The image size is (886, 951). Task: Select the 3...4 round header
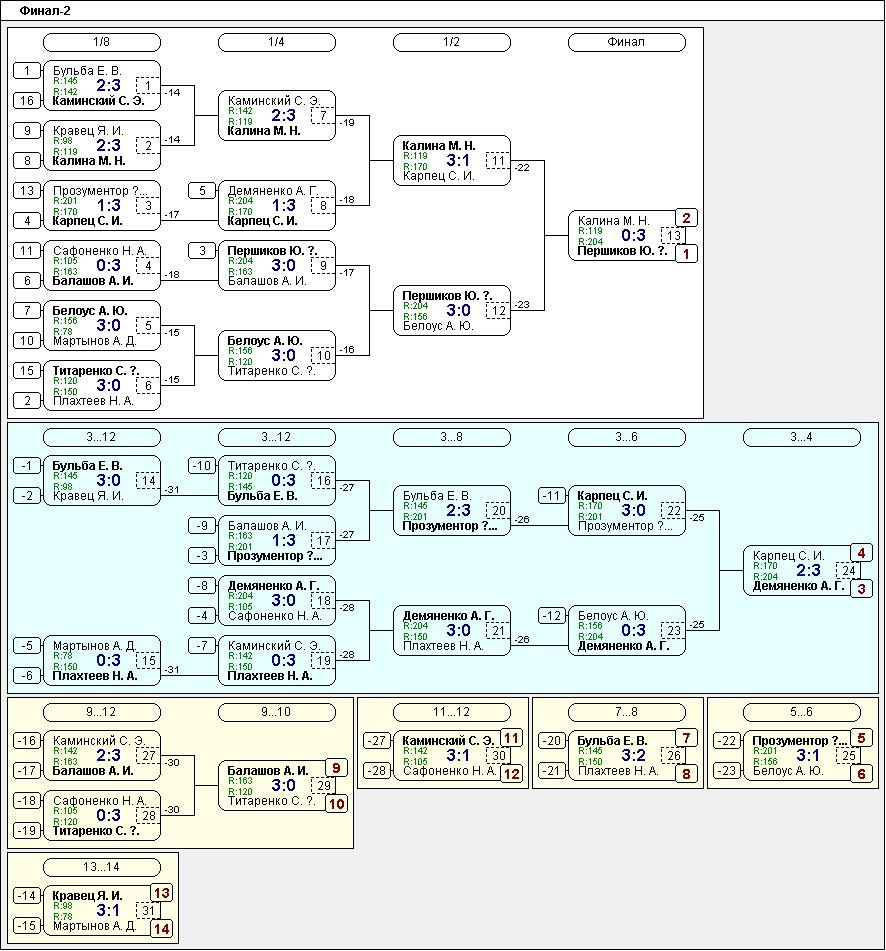802,437
